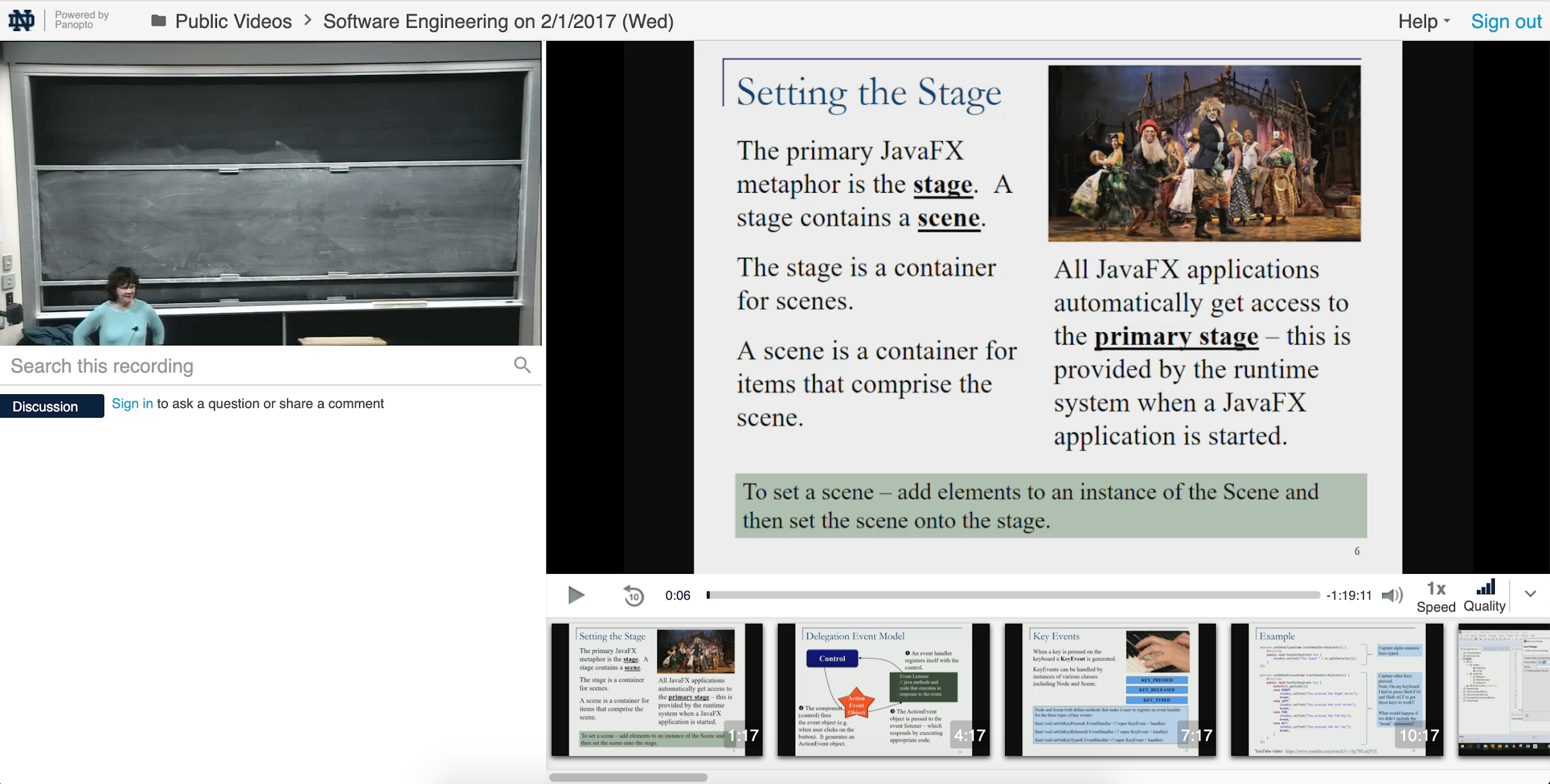Screen dimensions: 1550x784
Task: Click the magnifying glass search icon
Action: coord(522,365)
